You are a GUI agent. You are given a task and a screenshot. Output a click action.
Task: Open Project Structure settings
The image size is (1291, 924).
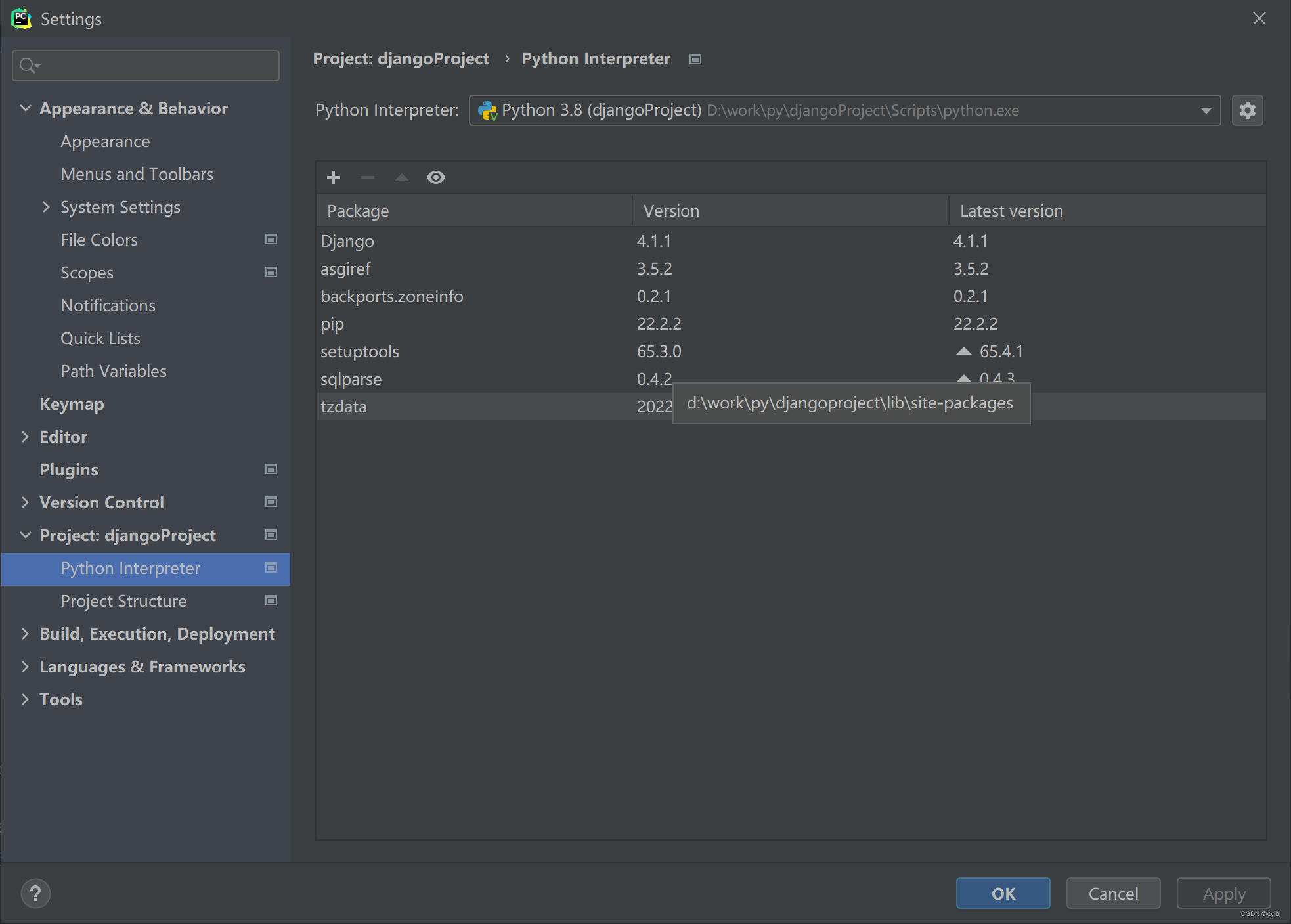pyautogui.click(x=123, y=601)
